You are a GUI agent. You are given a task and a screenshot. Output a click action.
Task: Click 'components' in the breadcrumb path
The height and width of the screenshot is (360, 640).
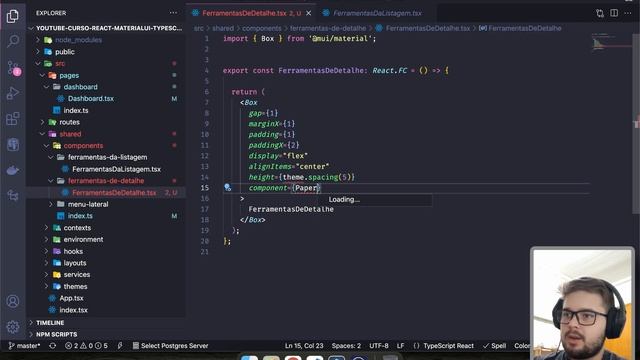click(262, 28)
